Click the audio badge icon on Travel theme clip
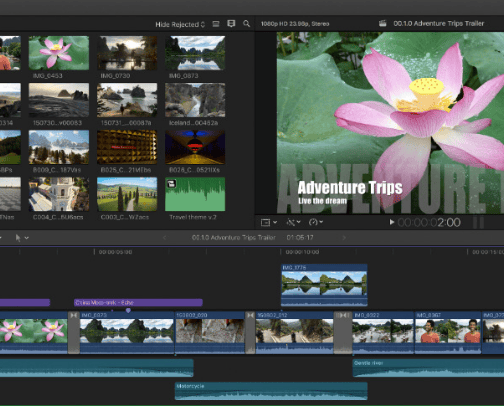504x406 pixels. [x=171, y=184]
